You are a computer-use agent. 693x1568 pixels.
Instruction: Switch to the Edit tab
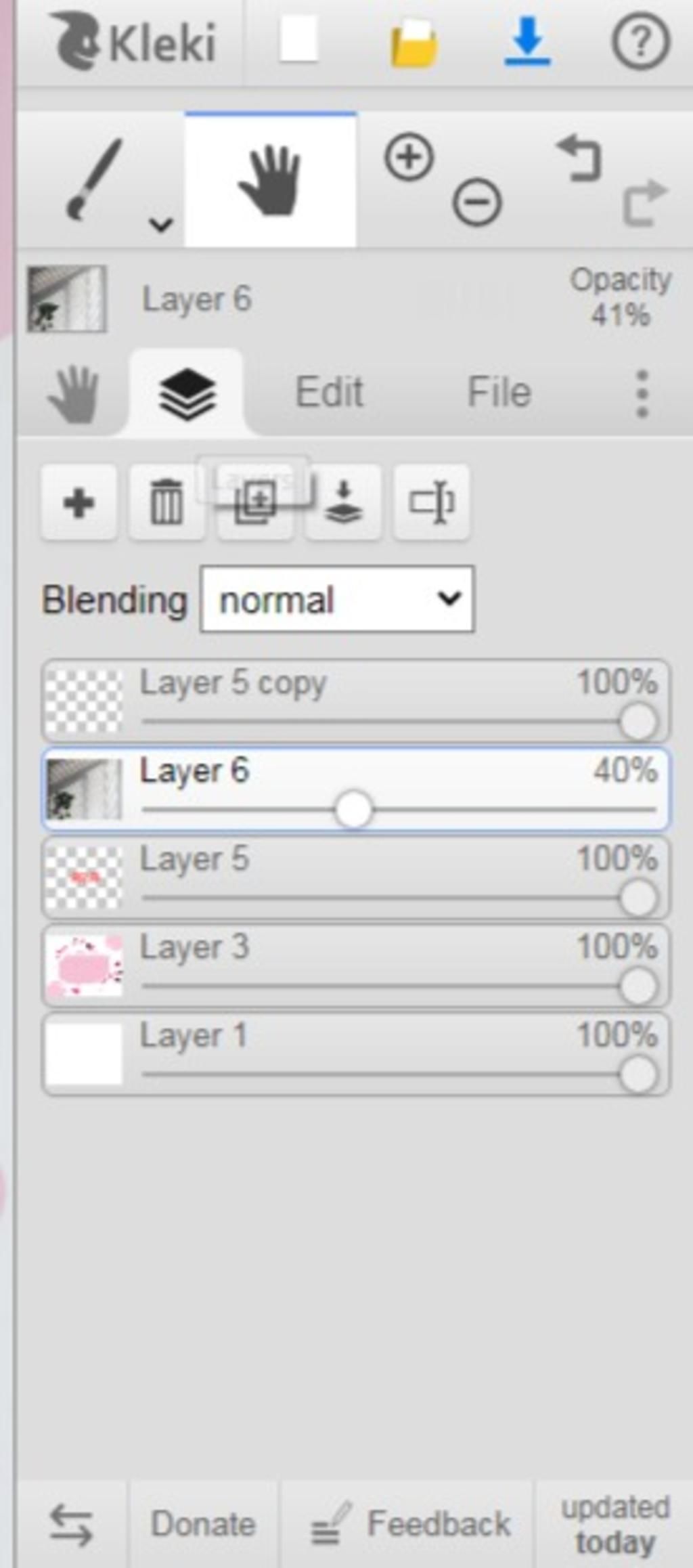tap(330, 392)
